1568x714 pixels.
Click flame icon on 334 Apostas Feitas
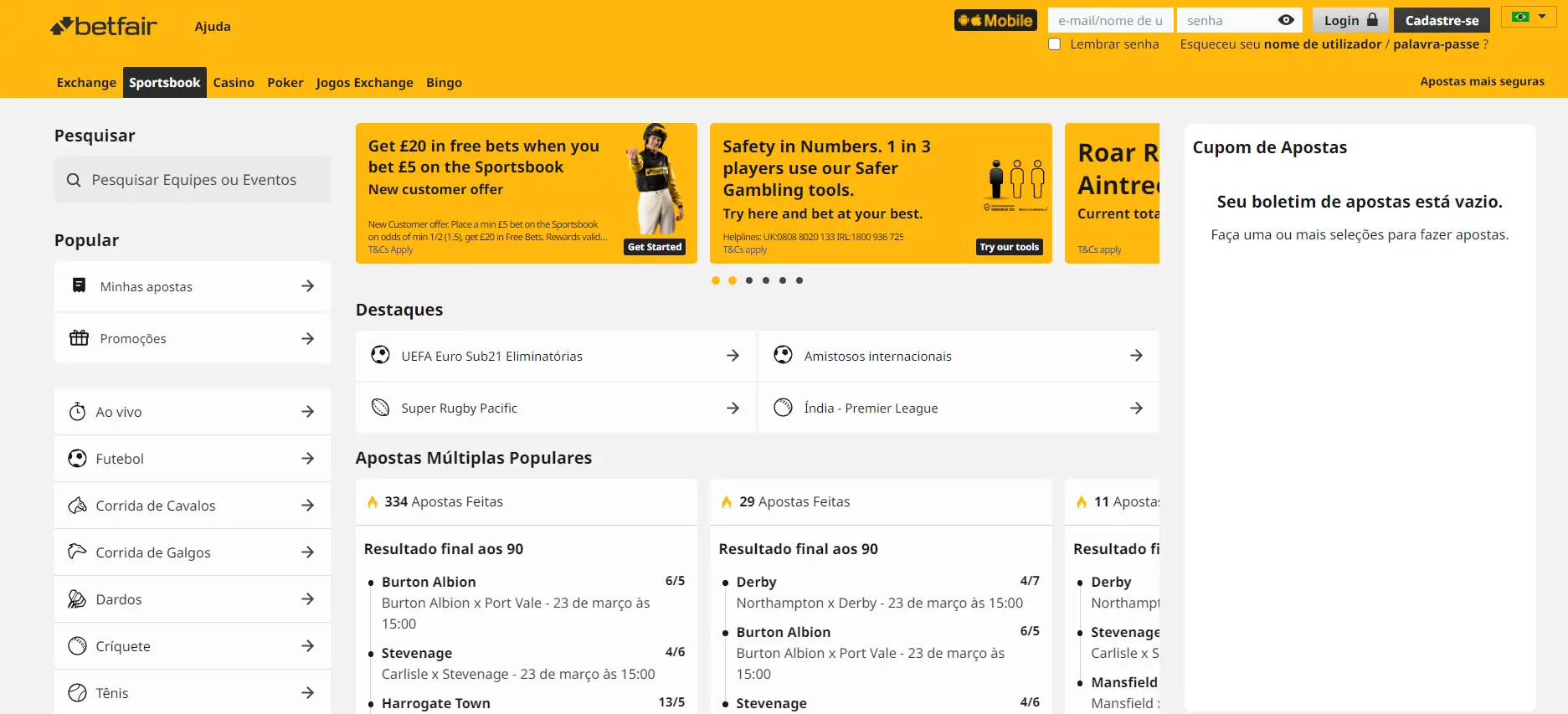tap(373, 502)
